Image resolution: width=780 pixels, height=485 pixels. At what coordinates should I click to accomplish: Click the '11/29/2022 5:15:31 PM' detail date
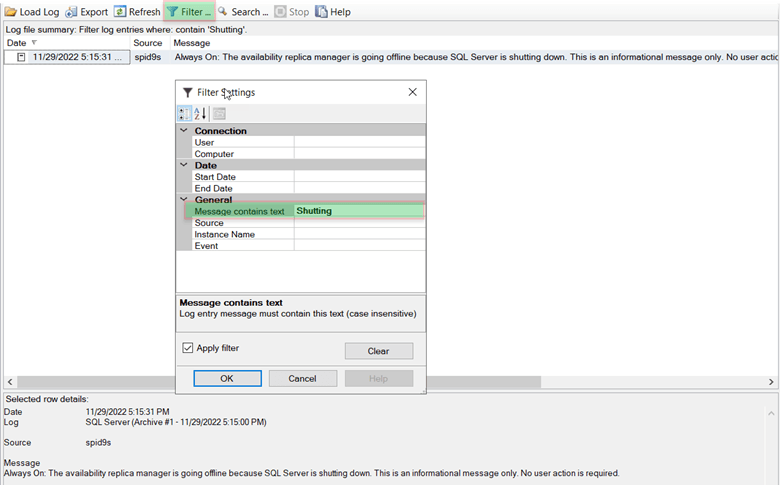point(127,411)
